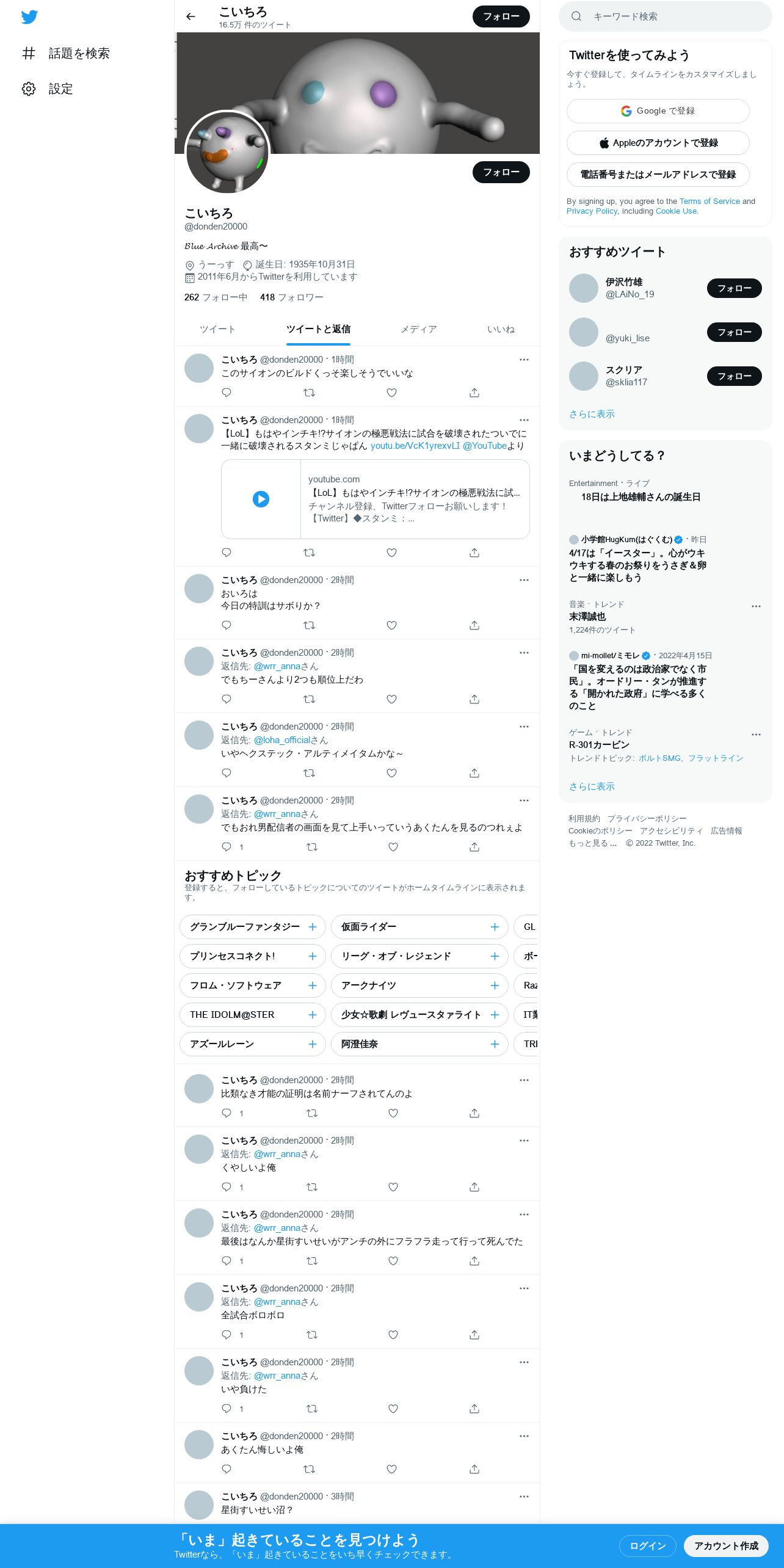This screenshot has width=784, height=1568.
Task: Share the 全試合ボロボロ tweet
Action: (474, 1334)
